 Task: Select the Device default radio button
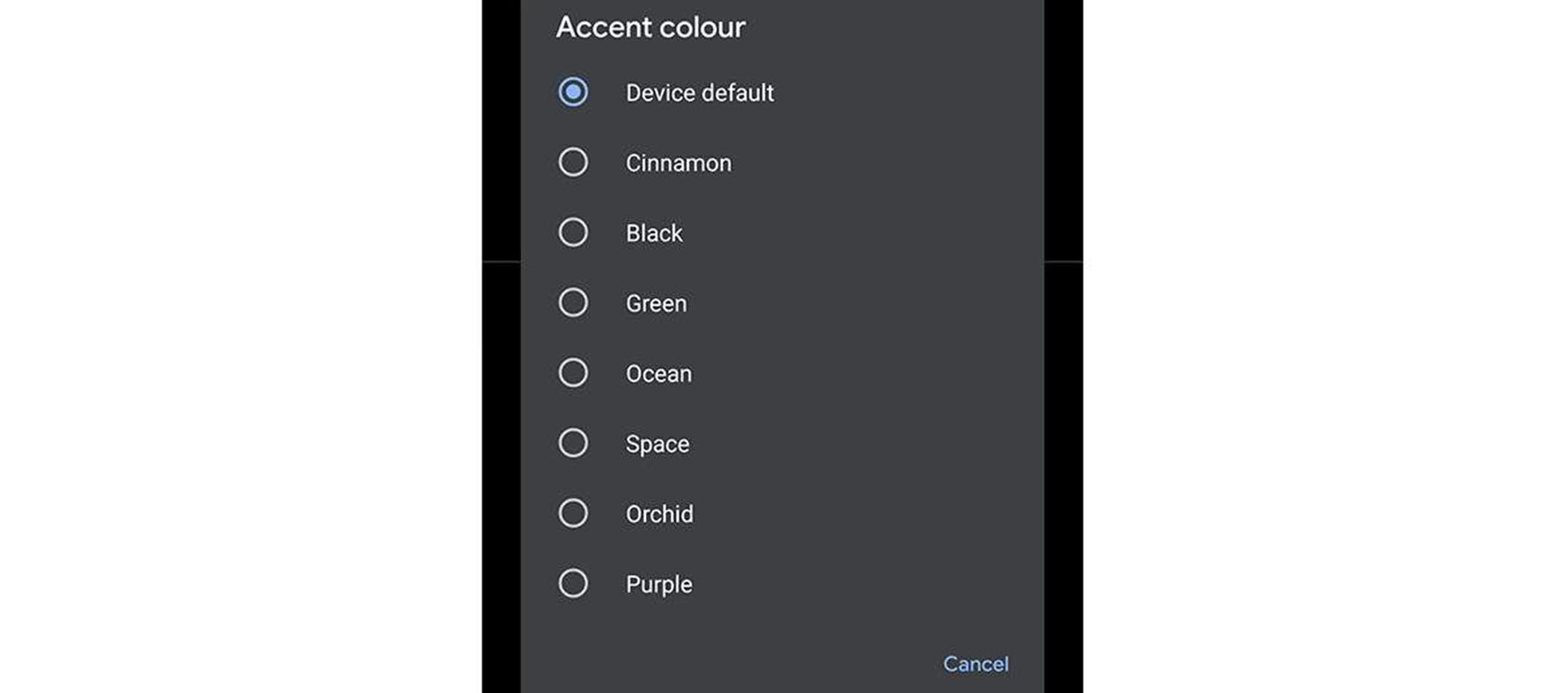tap(573, 92)
